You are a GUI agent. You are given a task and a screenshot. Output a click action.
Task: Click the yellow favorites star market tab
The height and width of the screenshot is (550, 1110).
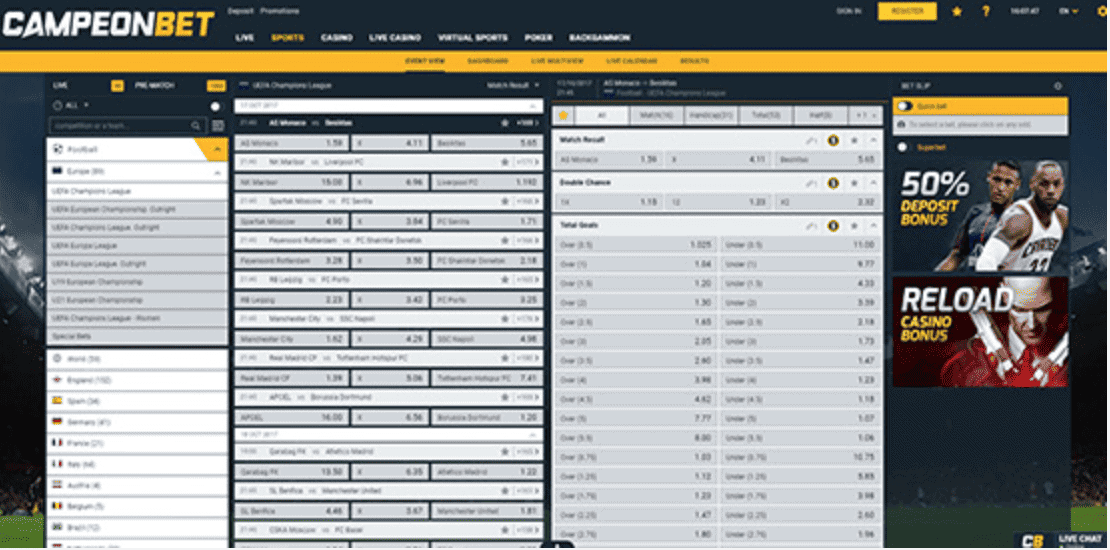563,115
